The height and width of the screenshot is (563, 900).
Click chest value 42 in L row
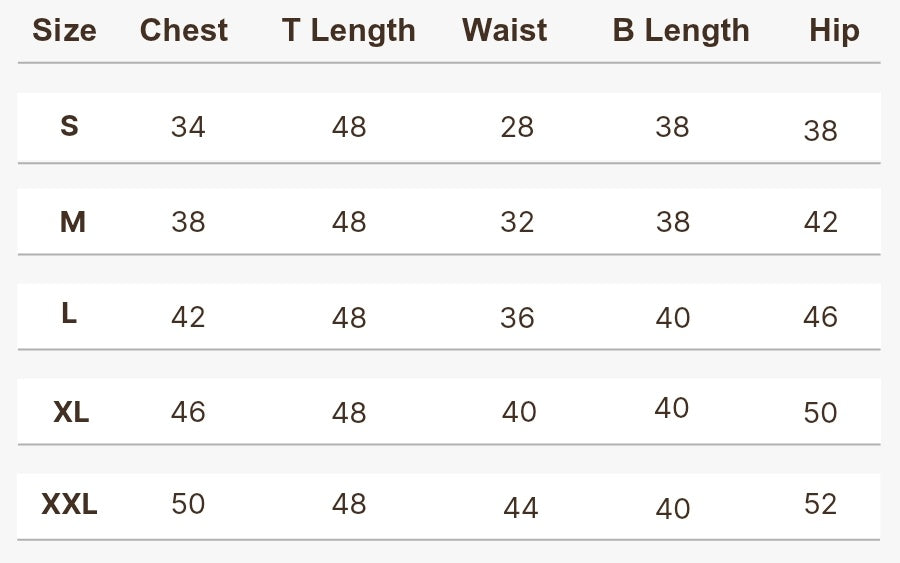(188, 317)
